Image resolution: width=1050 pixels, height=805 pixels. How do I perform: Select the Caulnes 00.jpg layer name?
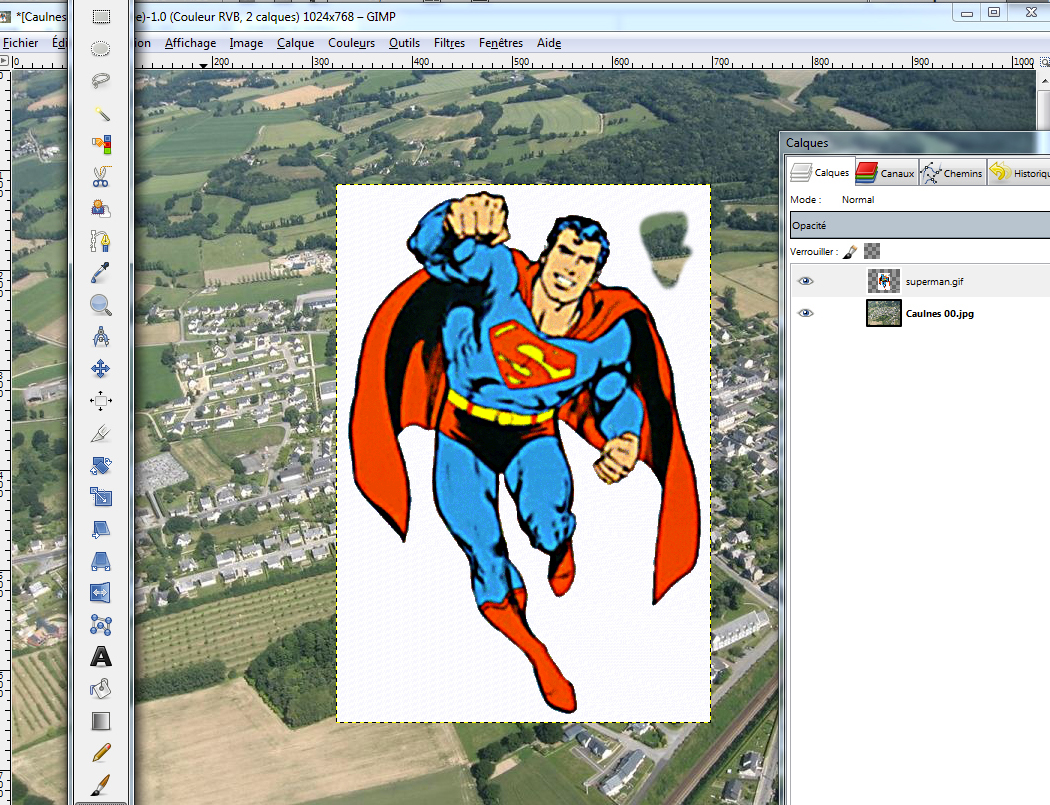coord(940,313)
